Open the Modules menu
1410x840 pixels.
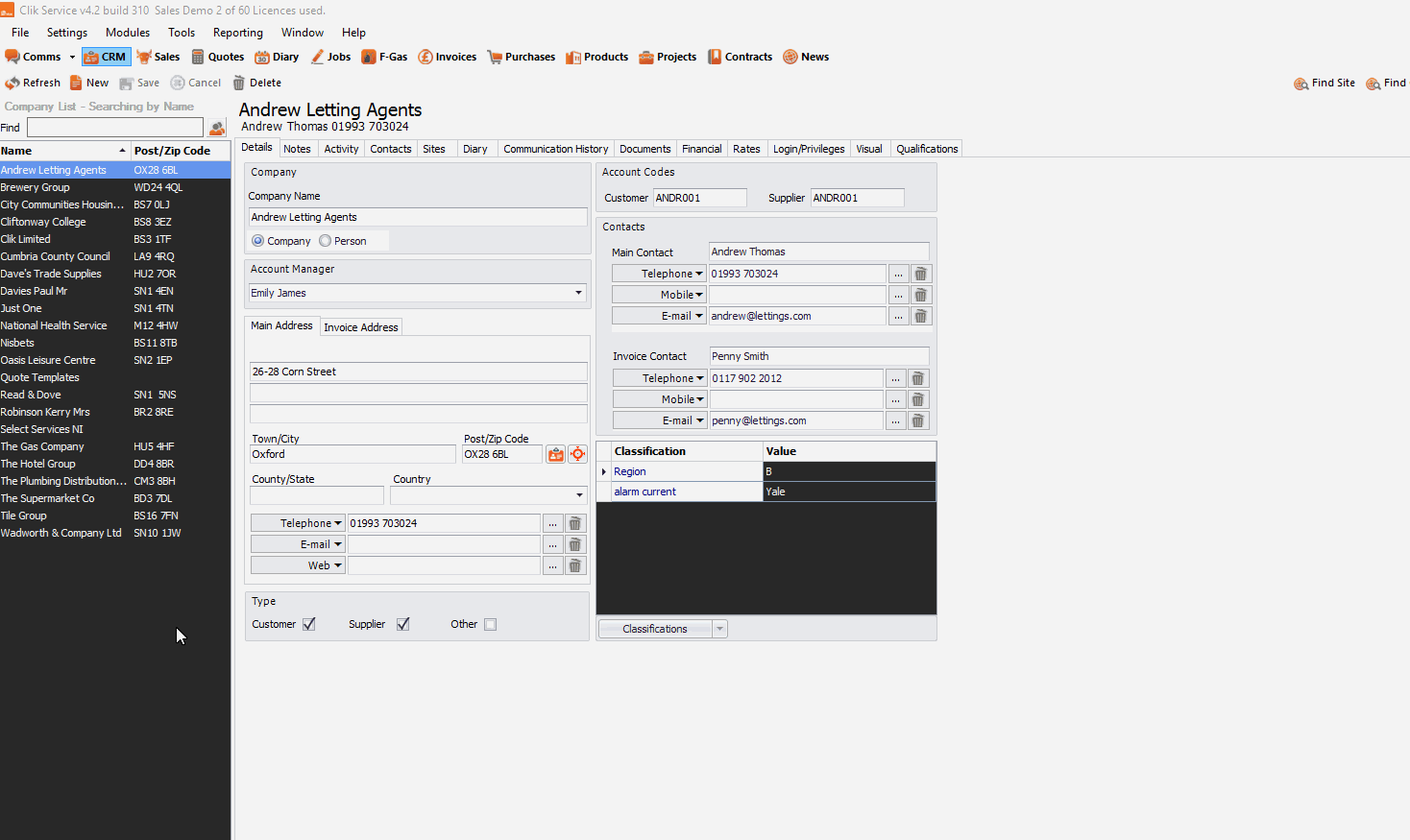pyautogui.click(x=128, y=33)
